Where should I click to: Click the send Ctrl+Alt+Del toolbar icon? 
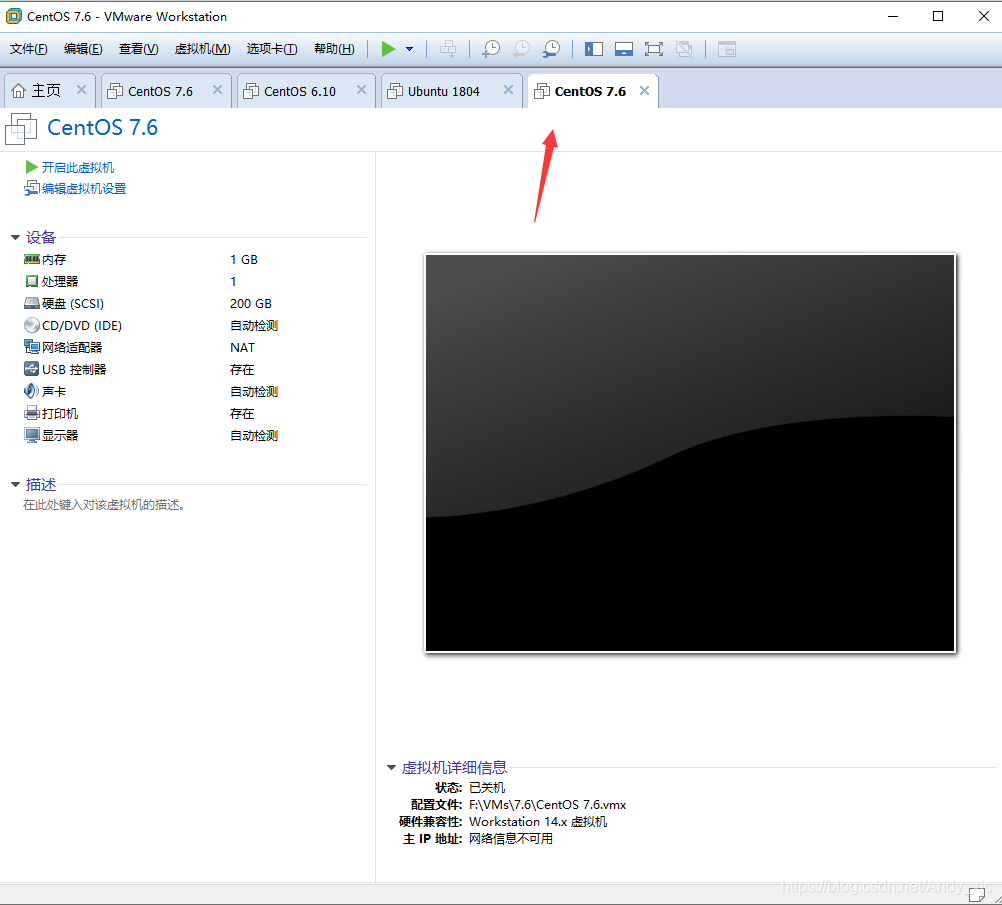(x=448, y=49)
